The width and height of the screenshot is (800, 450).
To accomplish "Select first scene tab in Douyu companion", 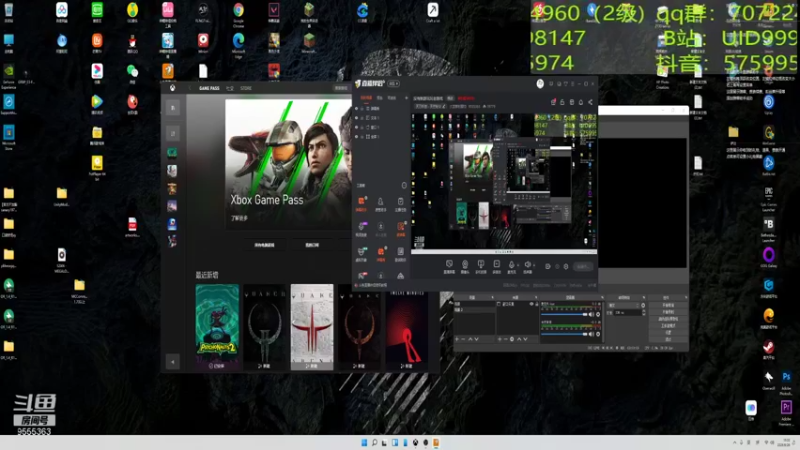I will pos(366,97).
